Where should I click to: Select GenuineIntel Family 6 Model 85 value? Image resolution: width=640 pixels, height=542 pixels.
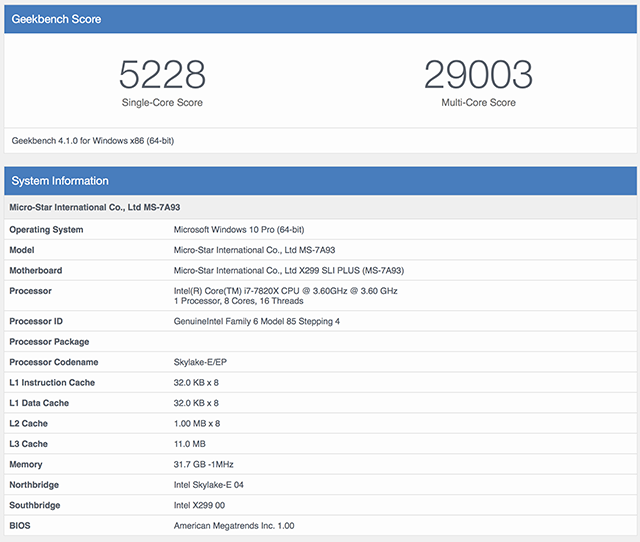(256, 322)
